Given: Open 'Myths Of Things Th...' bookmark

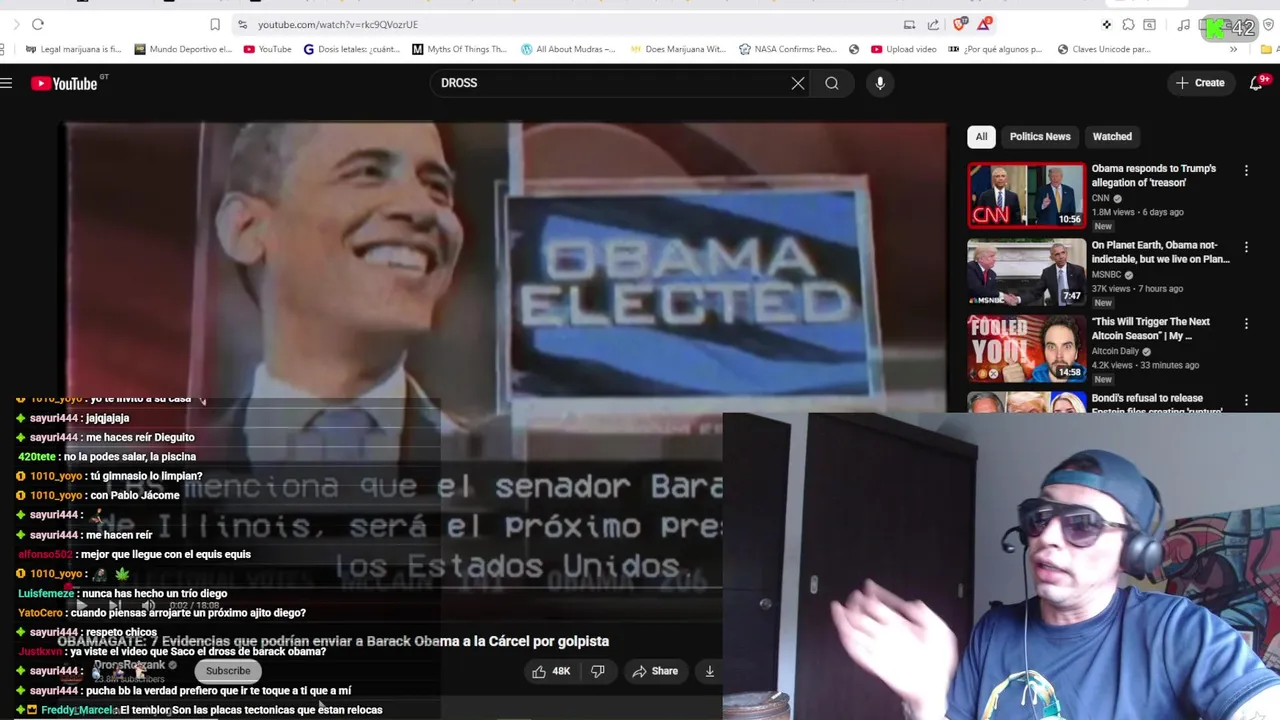Looking at the screenshot, I should pyautogui.click(x=459, y=49).
